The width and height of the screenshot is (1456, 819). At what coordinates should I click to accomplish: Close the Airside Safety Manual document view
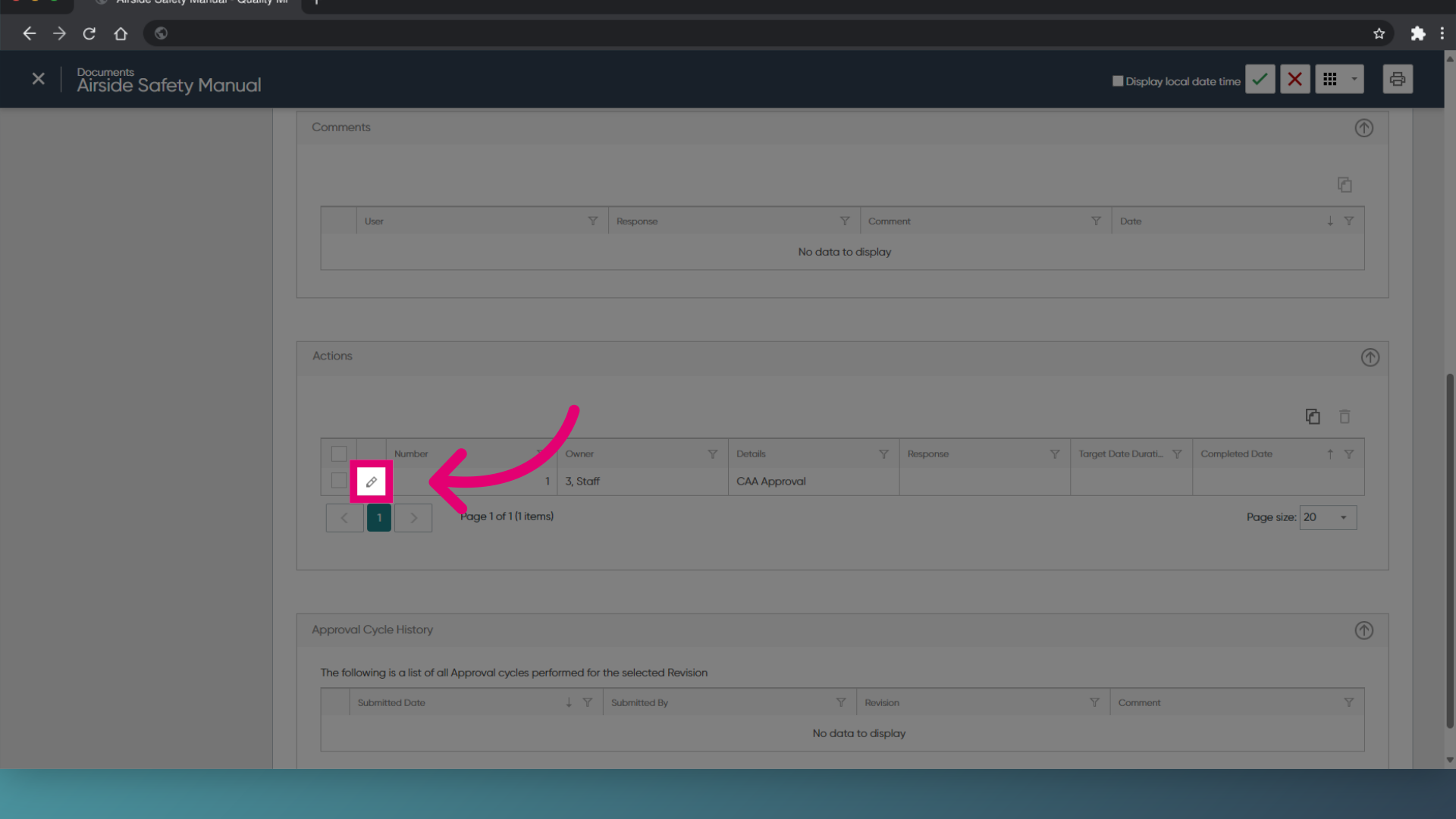click(38, 79)
